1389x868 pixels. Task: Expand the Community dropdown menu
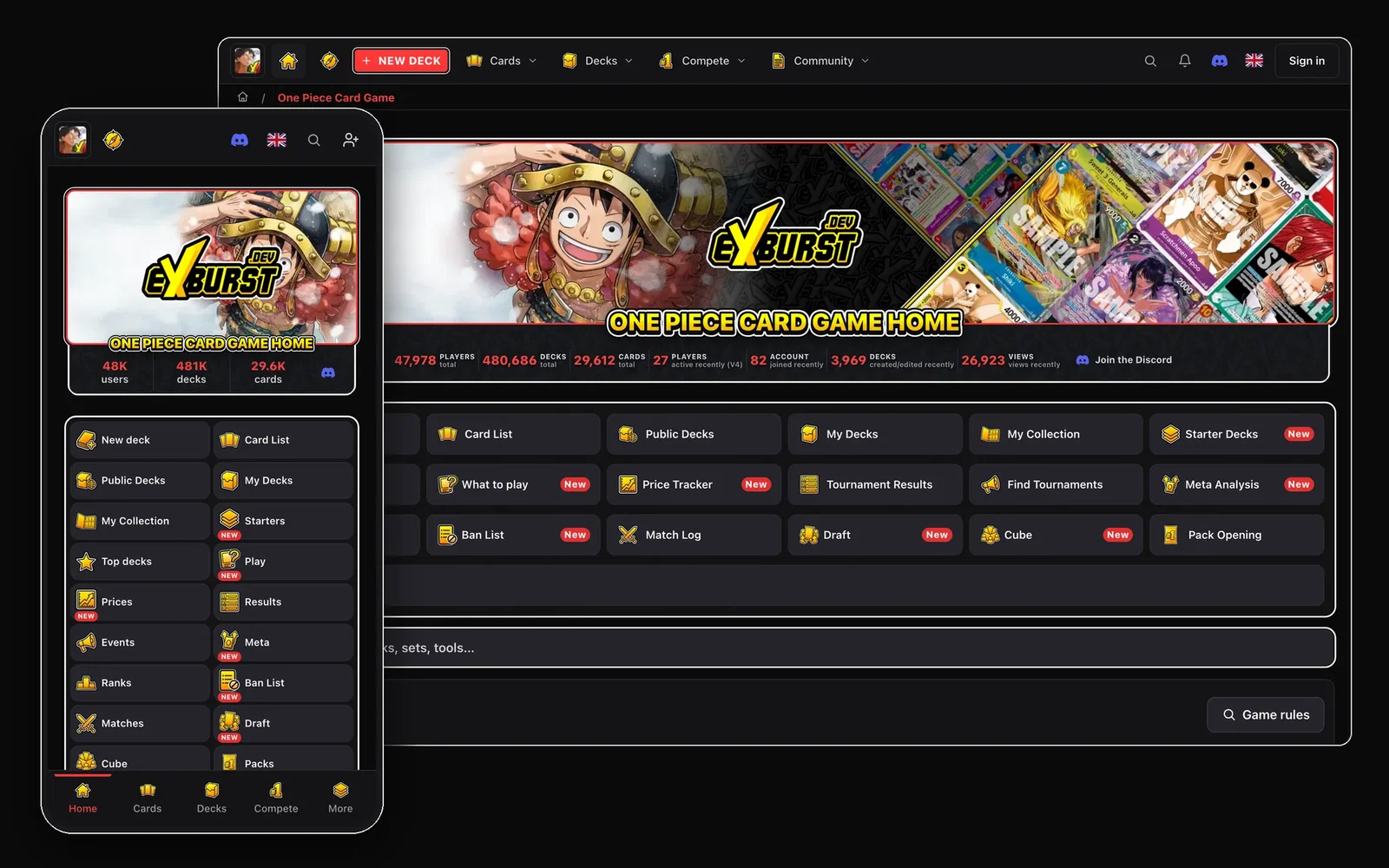coord(820,61)
